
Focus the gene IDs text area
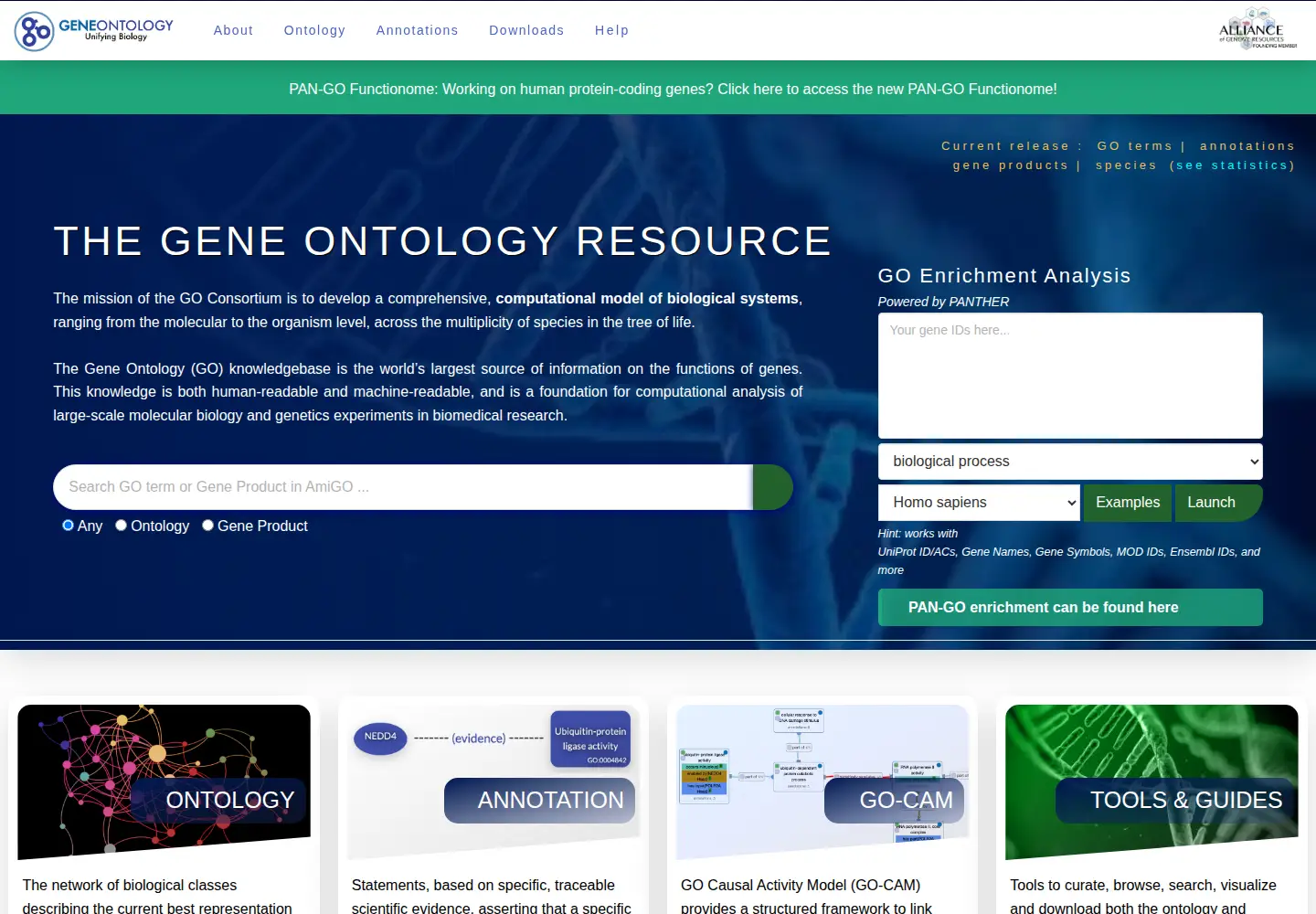[x=1070, y=376]
